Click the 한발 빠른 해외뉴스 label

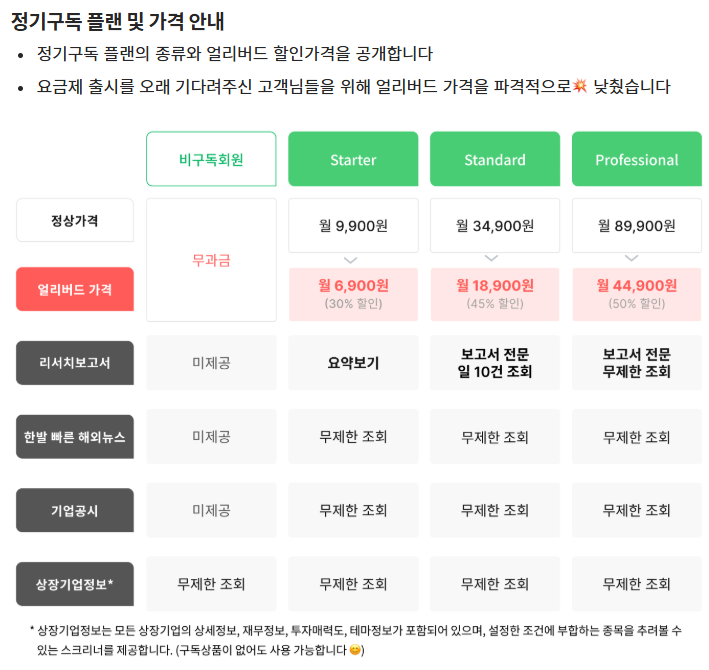[x=75, y=437]
